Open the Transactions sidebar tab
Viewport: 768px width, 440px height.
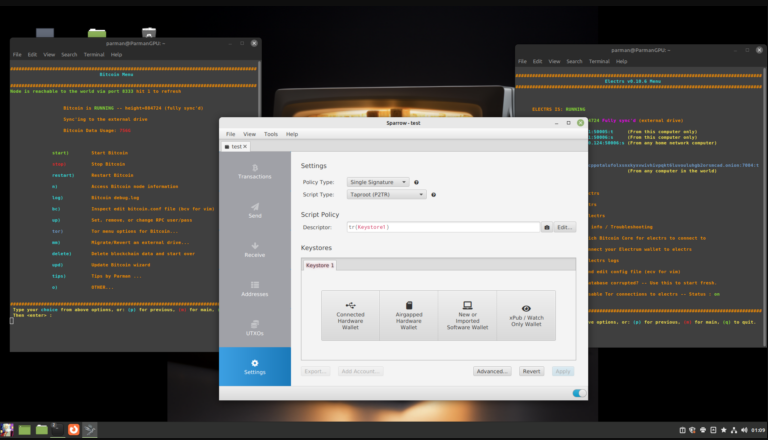point(255,171)
